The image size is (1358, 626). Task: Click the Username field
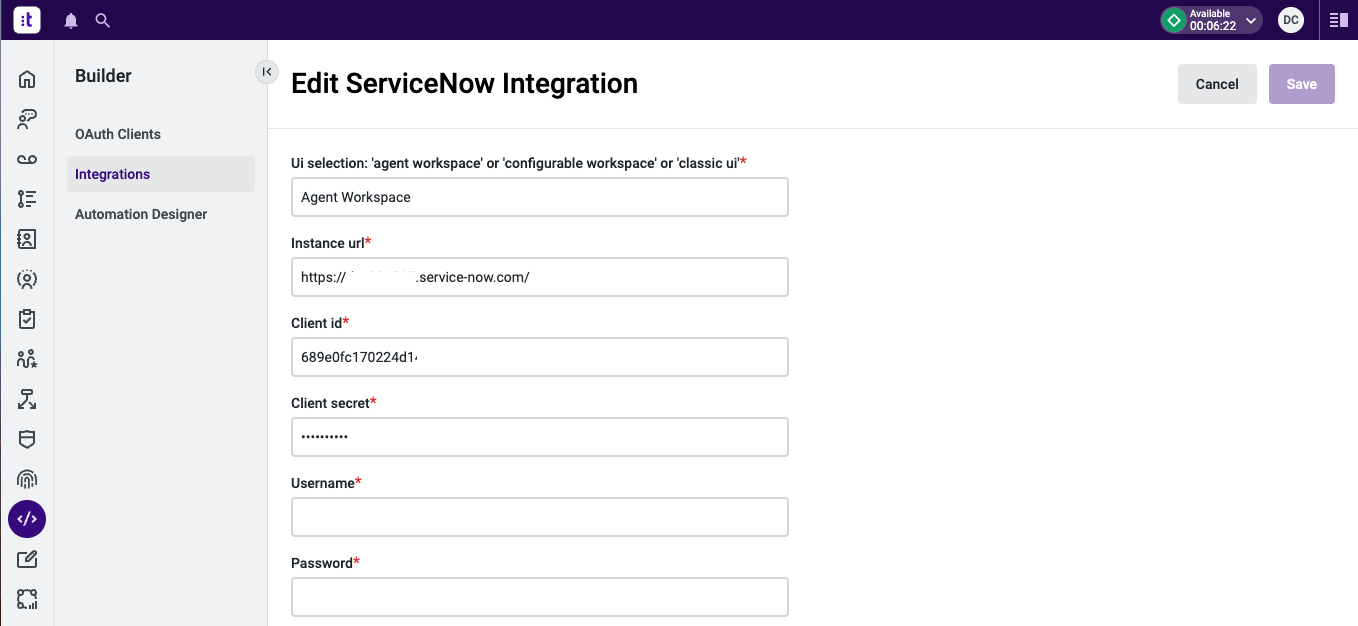[540, 517]
